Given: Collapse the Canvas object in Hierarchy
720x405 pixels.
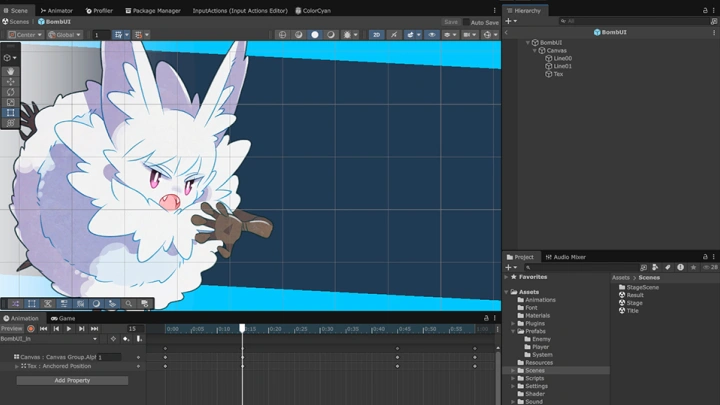Looking at the screenshot, I should coord(535,51).
